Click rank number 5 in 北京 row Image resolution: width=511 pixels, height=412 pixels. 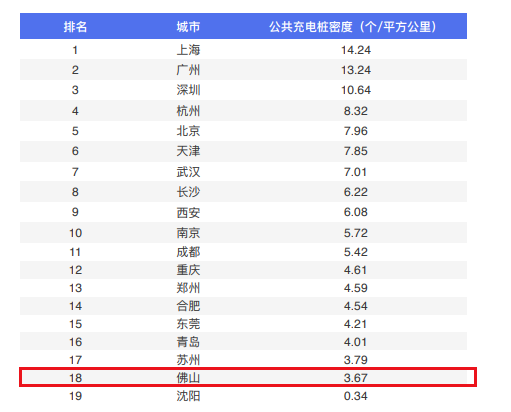pyautogui.click(x=75, y=131)
